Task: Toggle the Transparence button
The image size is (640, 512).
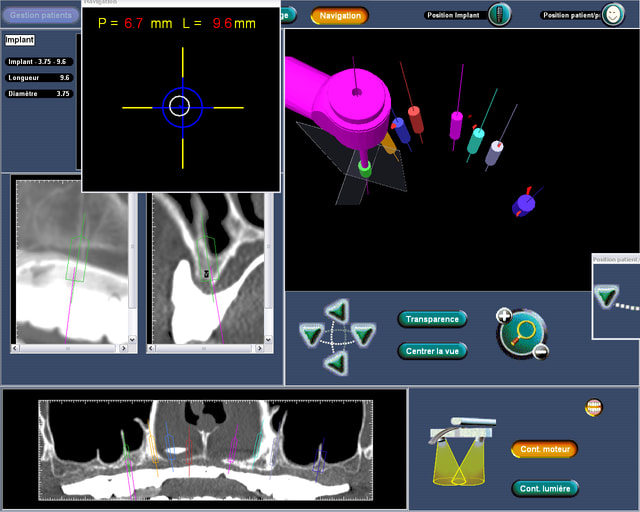Action: pyautogui.click(x=432, y=320)
